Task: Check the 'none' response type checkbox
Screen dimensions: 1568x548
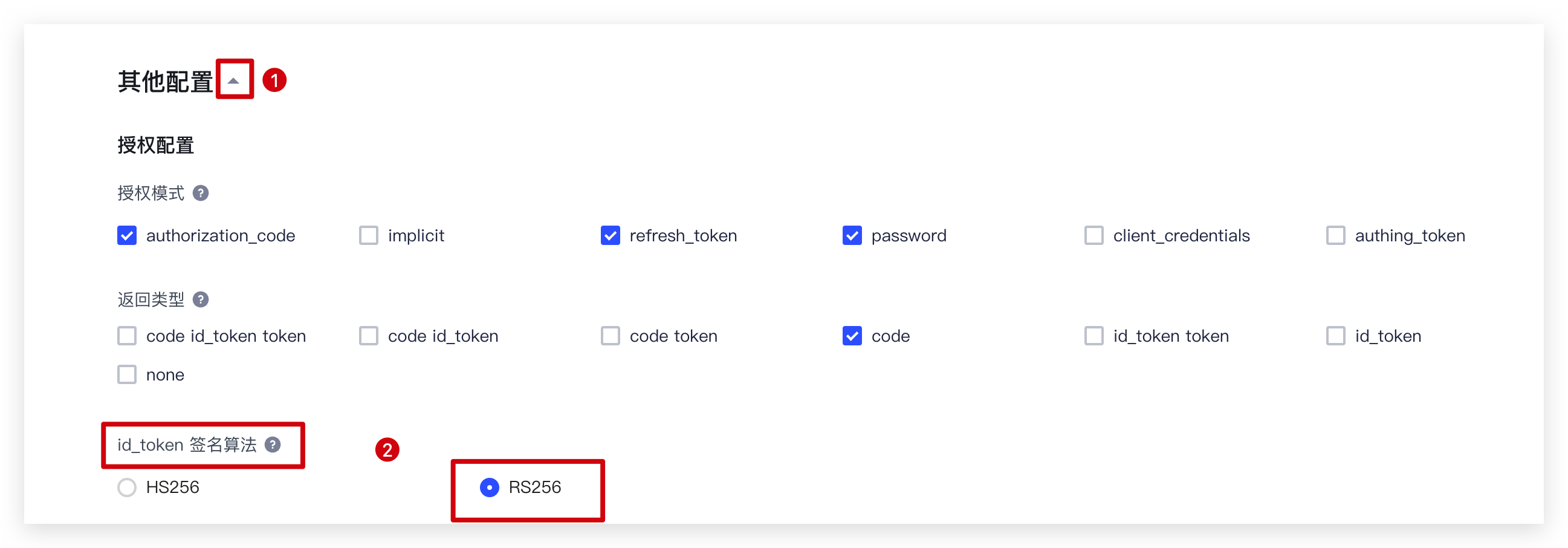Action: (127, 374)
